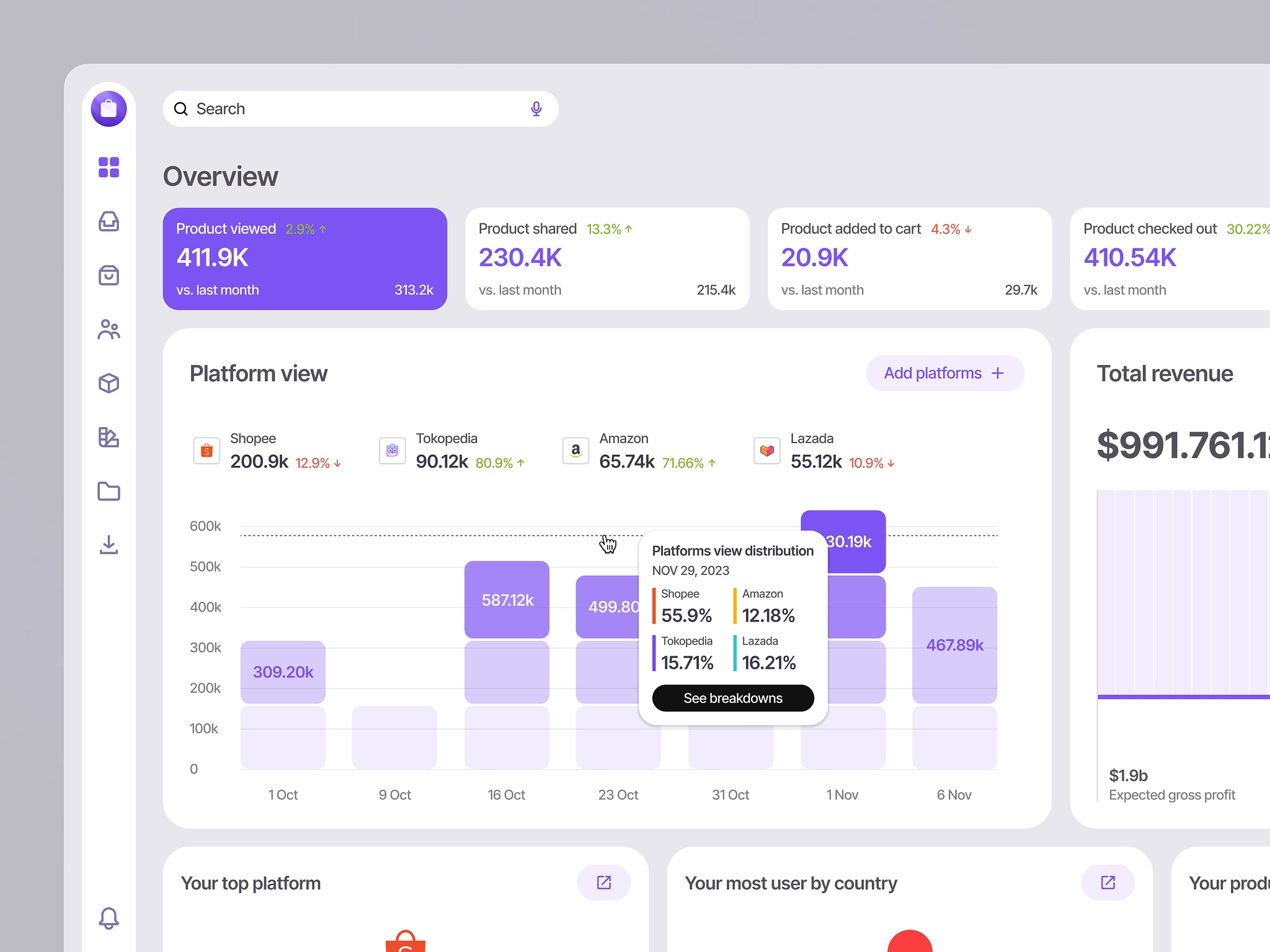Select the 3D package icon in the sidebar

(109, 383)
